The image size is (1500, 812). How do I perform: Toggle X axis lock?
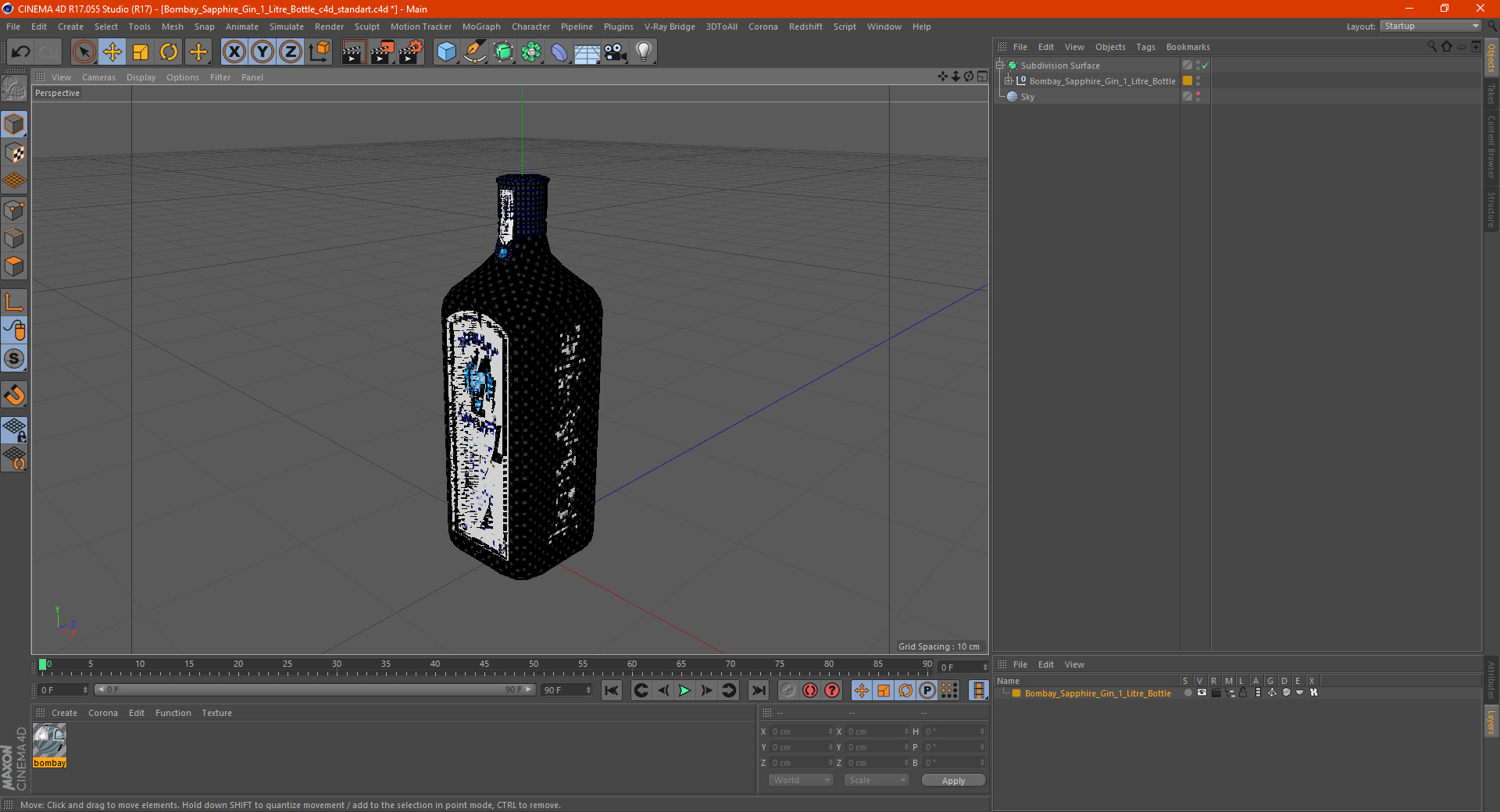click(234, 52)
